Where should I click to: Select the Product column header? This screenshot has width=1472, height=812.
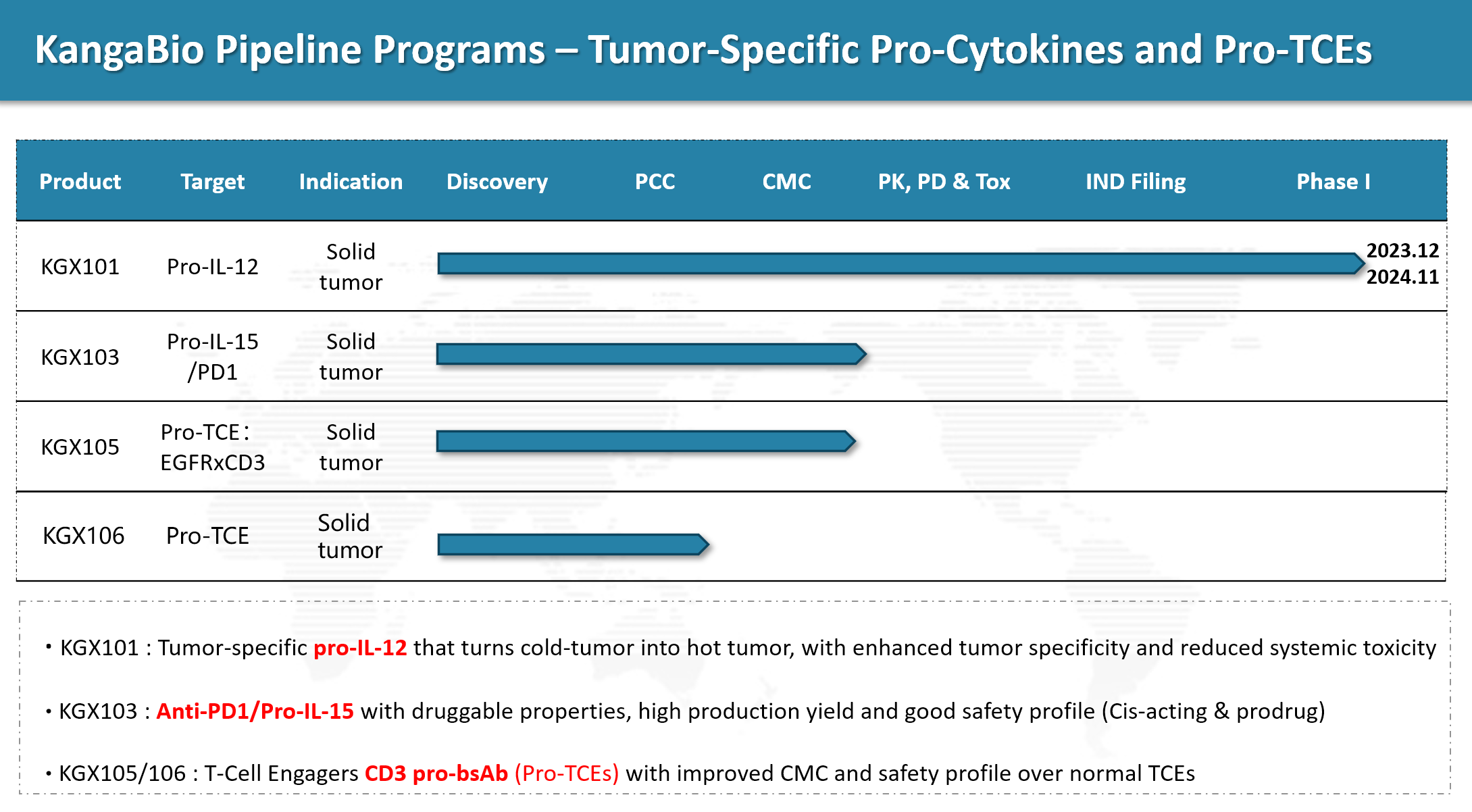point(80,182)
